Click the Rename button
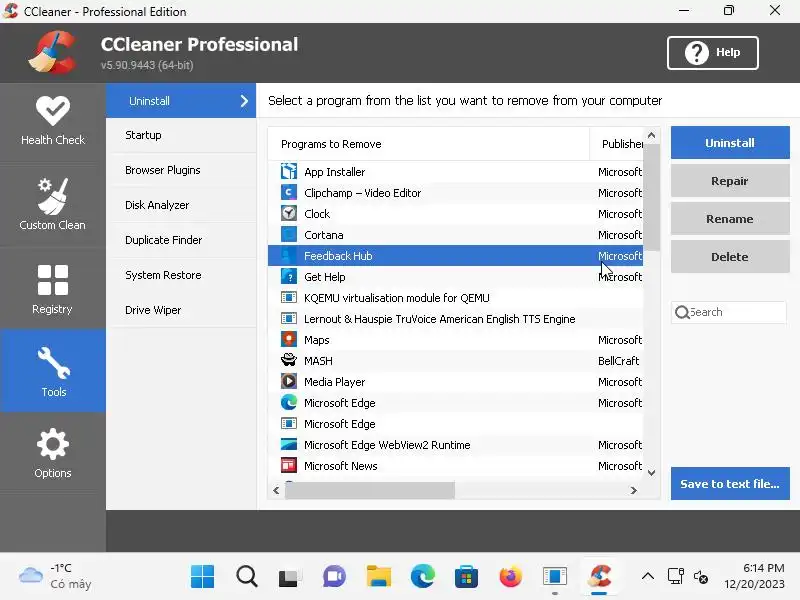This screenshot has width=800, height=600. tap(730, 219)
